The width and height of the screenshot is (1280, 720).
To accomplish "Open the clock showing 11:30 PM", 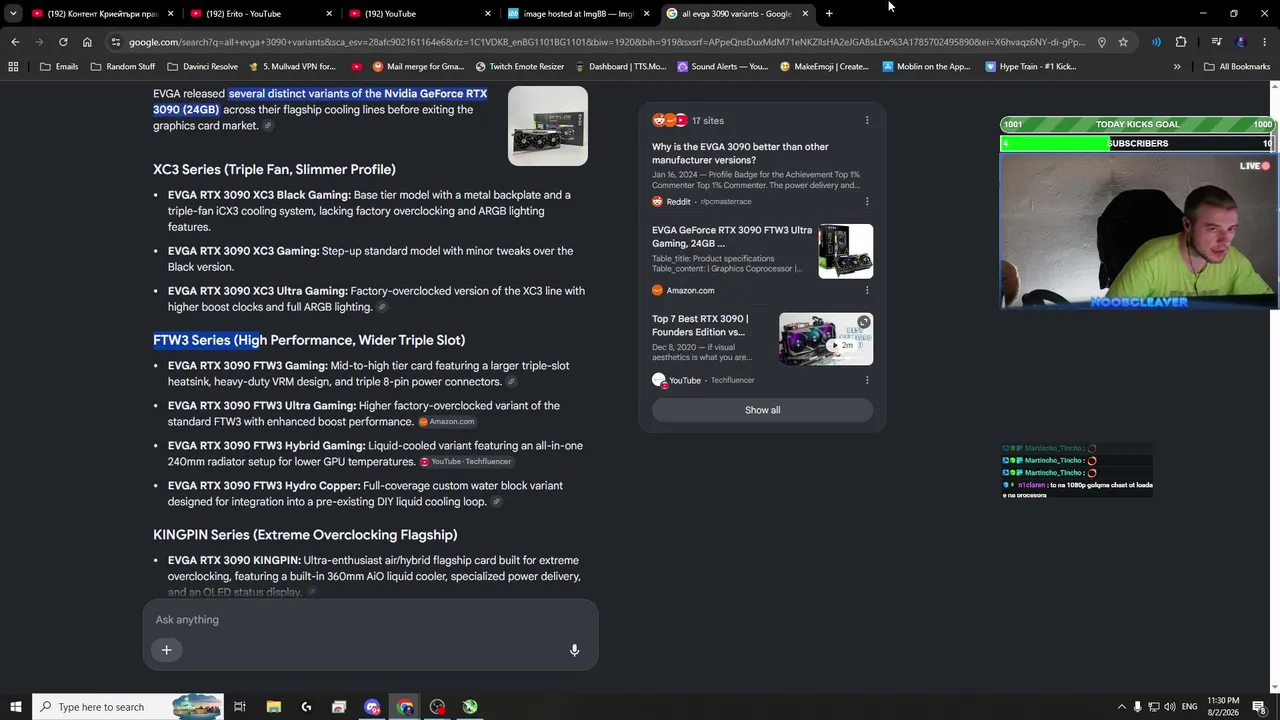I will (x=1223, y=707).
